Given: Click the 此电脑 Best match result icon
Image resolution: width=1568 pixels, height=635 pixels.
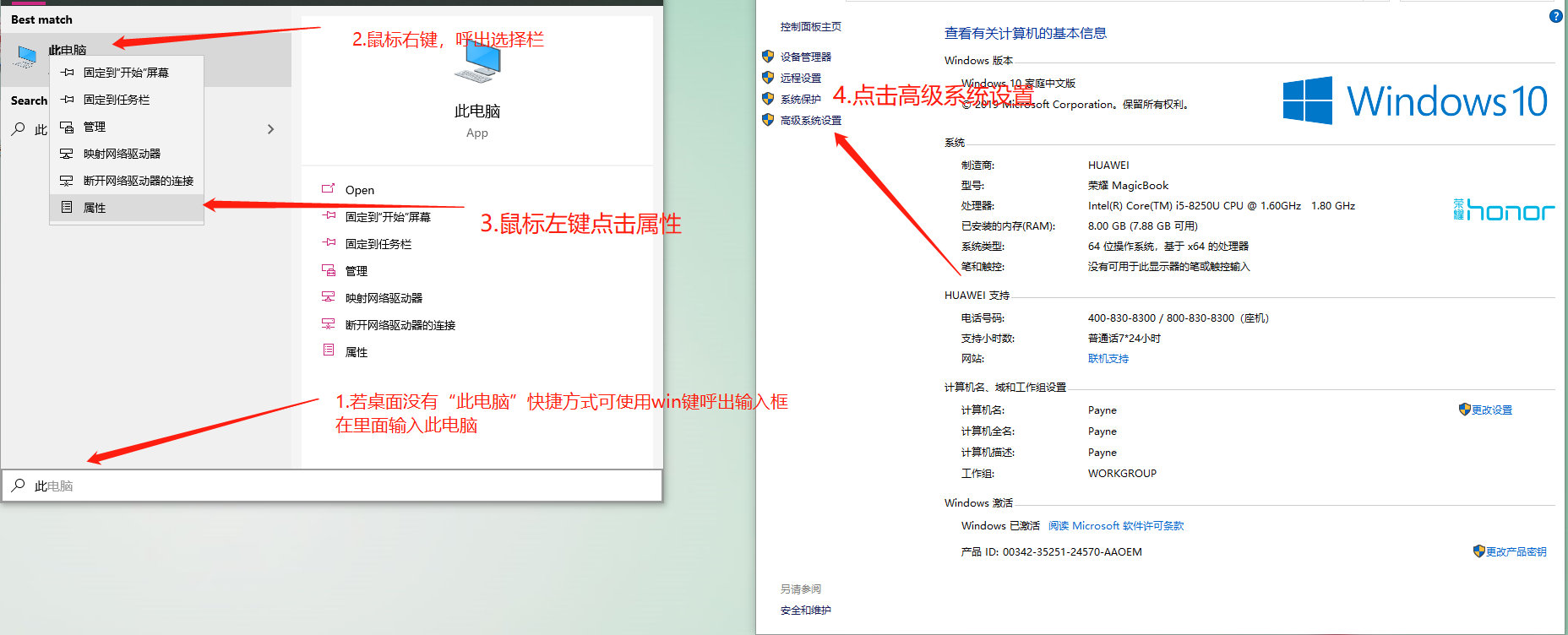Looking at the screenshot, I should [26, 57].
